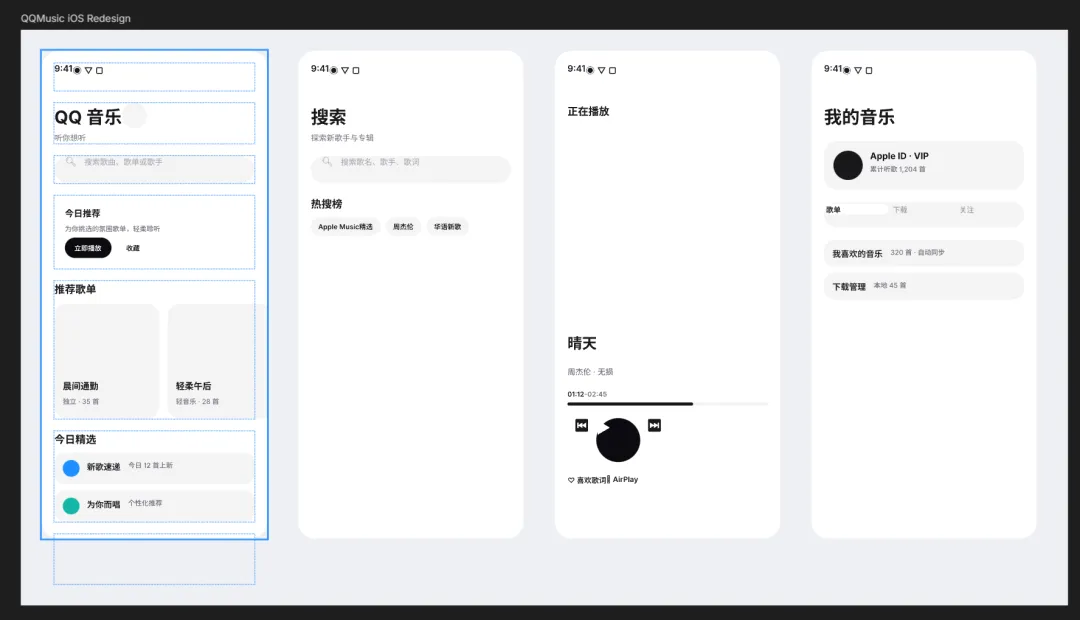This screenshot has width=1080, height=620.
Task: Tap the 华语新歌 chip
Action: [448, 227]
